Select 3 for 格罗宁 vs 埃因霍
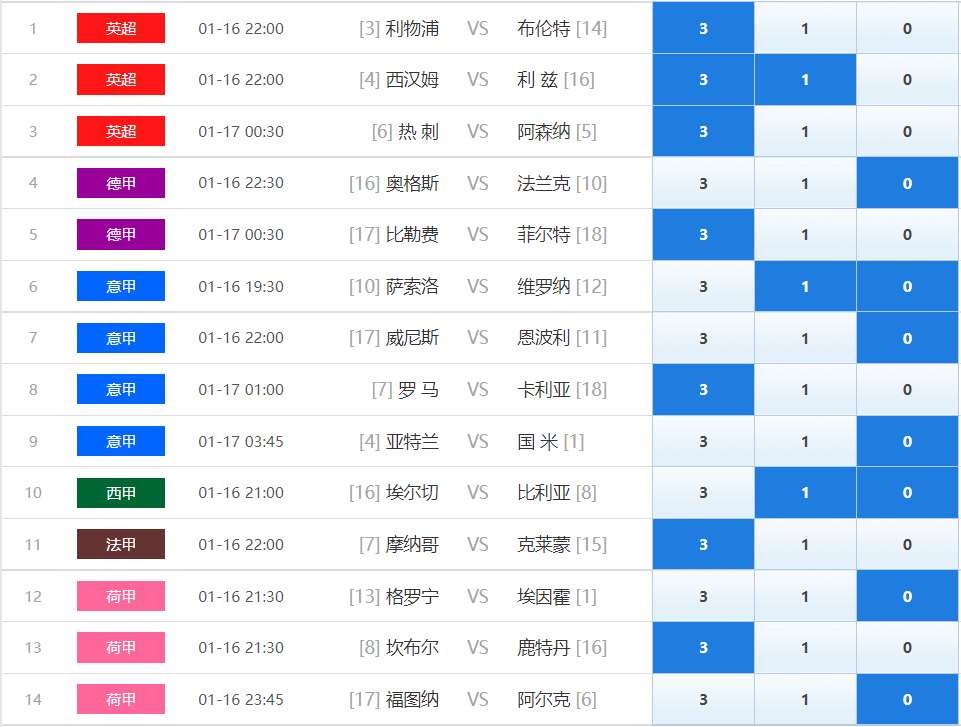 click(703, 596)
